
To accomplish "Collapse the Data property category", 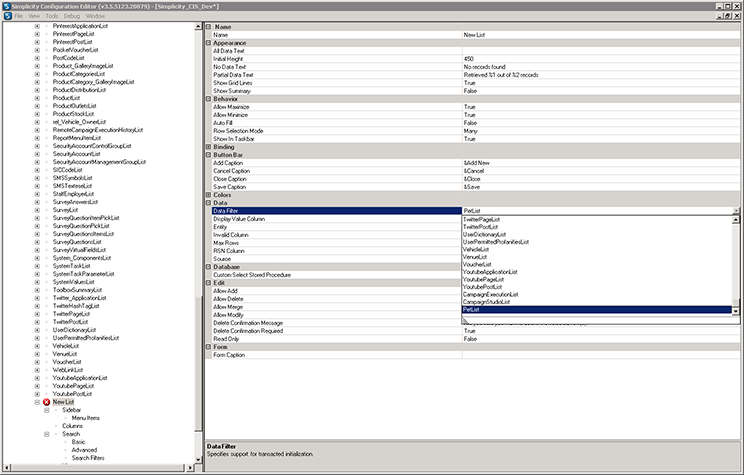I will coord(208,203).
